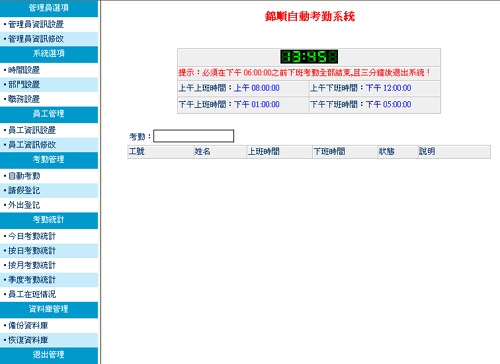The height and width of the screenshot is (364, 500).
Task: Select 職務設置 menu item
Action: (x=24, y=99)
